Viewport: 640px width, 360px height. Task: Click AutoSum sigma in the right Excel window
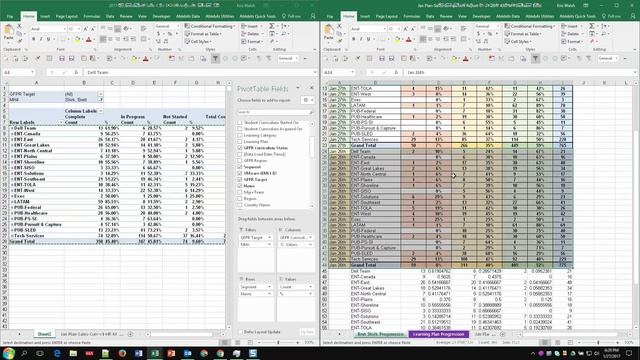pos(592,26)
